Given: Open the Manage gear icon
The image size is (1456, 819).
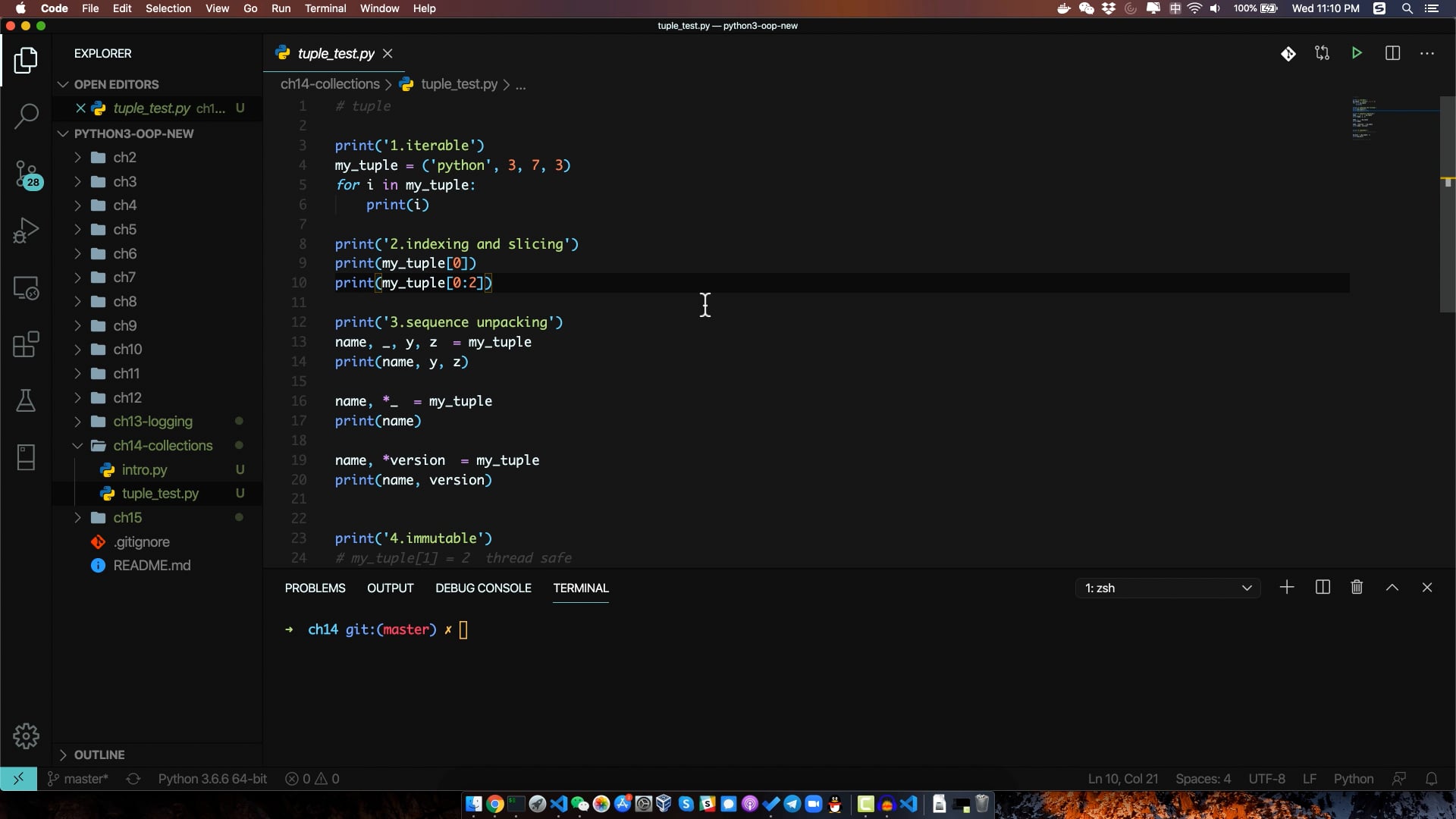Looking at the screenshot, I should pos(26,736).
